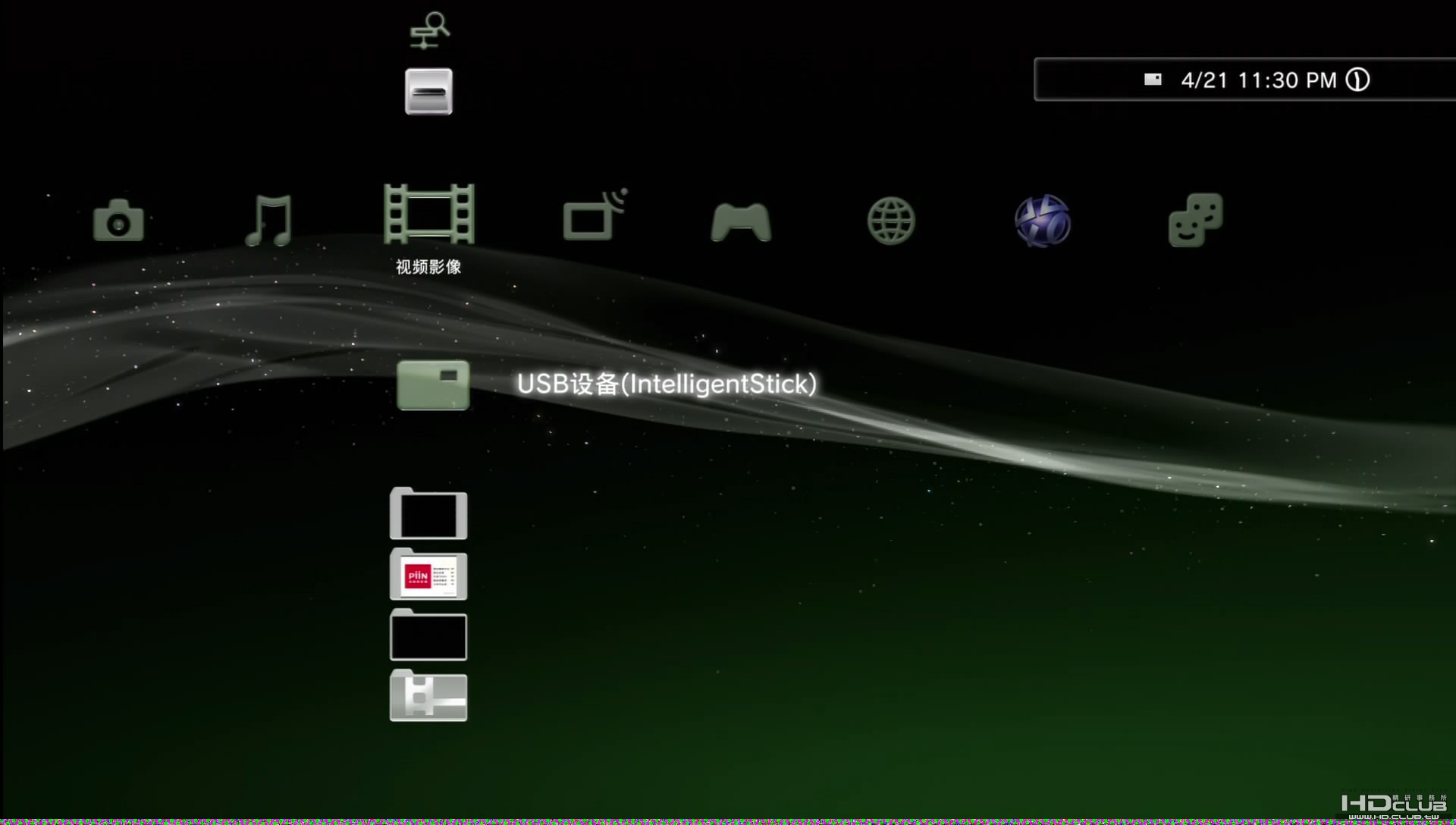Click the USB设备(IntelligentStick) label
The width and height of the screenshot is (1456, 825).
click(667, 384)
